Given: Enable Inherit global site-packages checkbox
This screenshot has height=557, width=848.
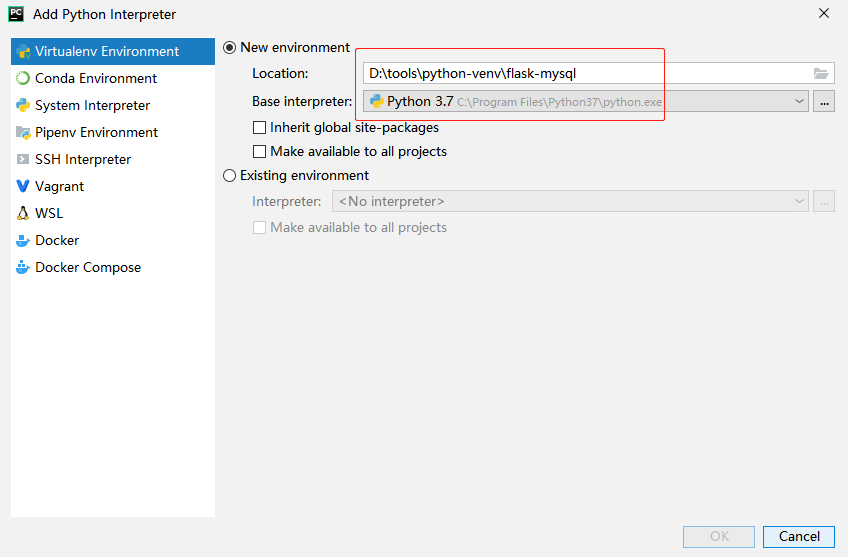Looking at the screenshot, I should coord(260,128).
